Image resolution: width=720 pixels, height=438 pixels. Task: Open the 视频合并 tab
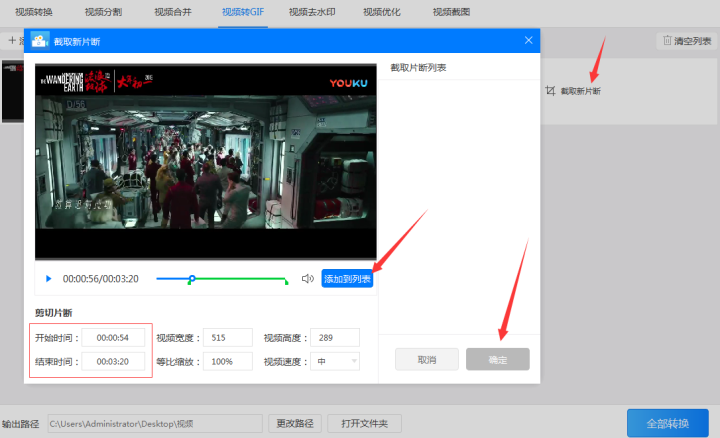coord(173,12)
